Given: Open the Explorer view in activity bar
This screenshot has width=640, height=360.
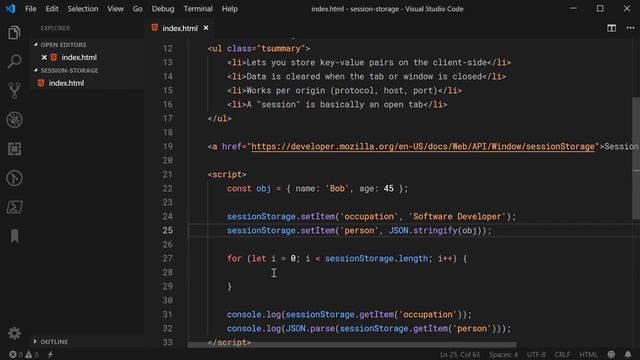Looking at the screenshot, I should click(x=14, y=33).
